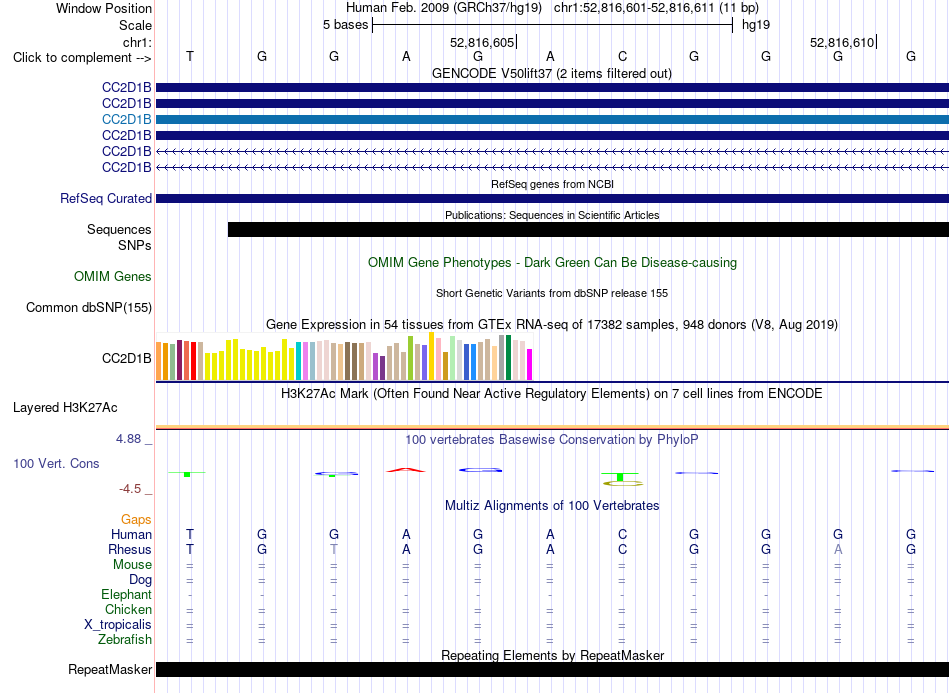The image size is (950, 693).
Task: Open the Layered H3K27Ac track label
Action: point(65,408)
